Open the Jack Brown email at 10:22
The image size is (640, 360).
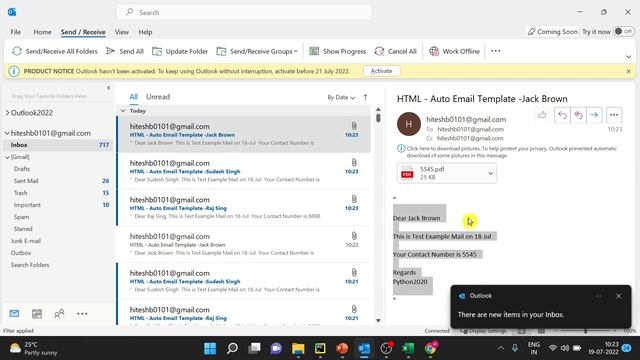coord(244,244)
